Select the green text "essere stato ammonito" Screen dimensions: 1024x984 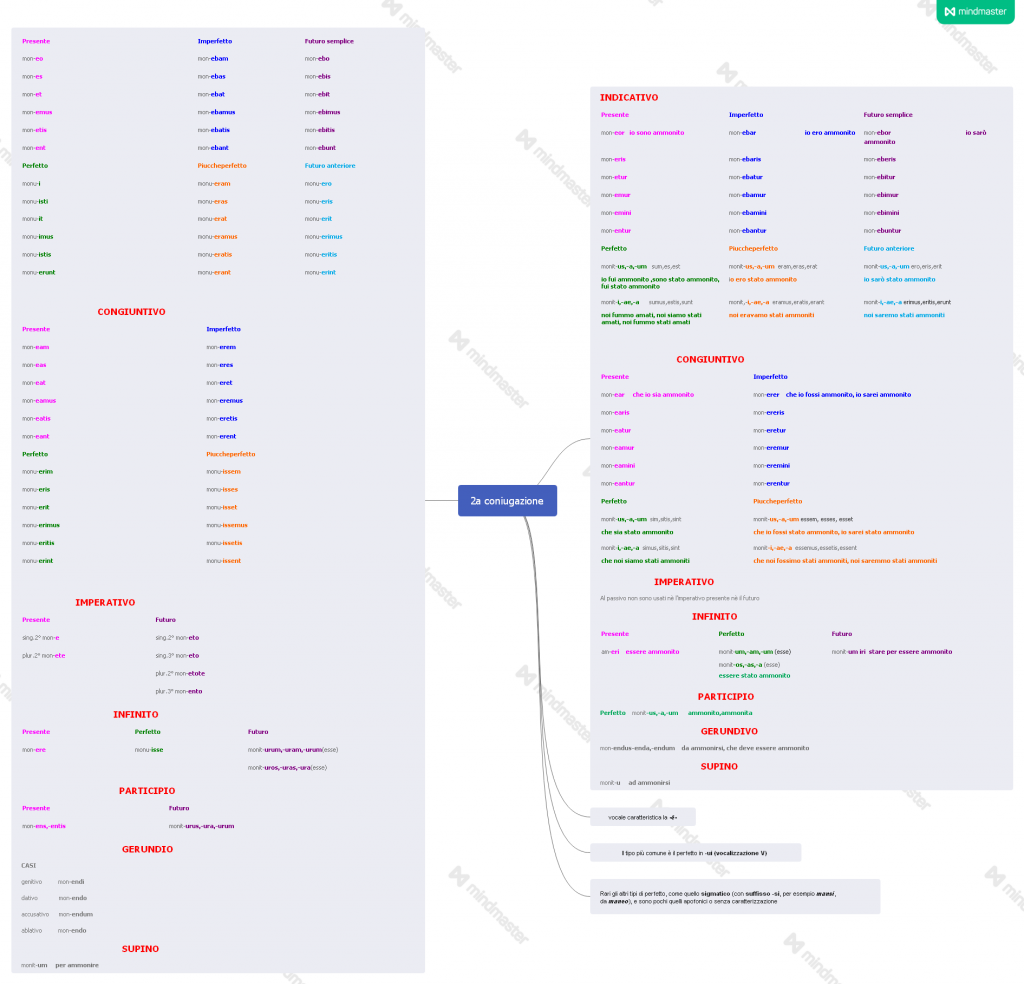[x=754, y=675]
